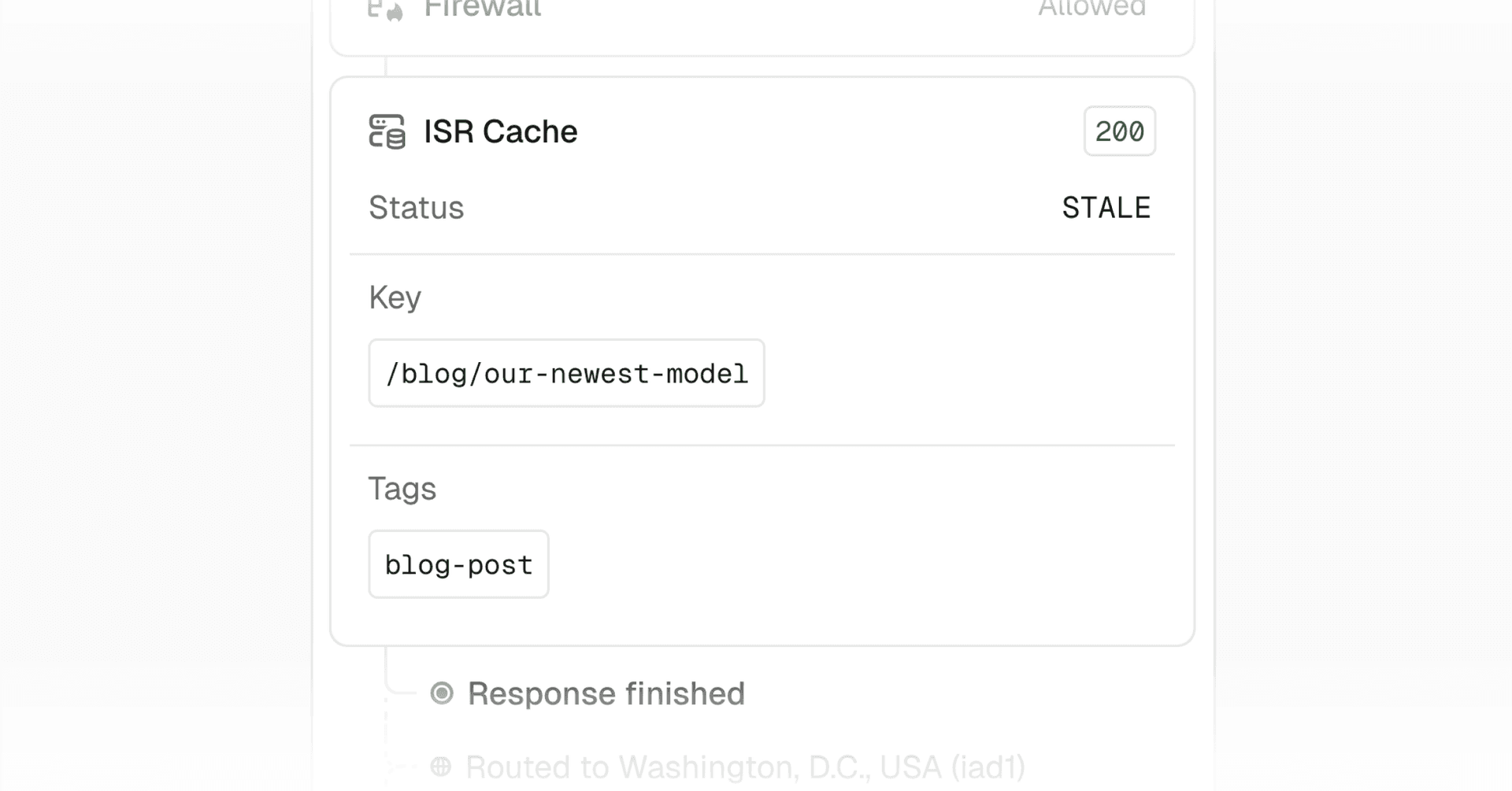Click the connector line between Firewall and ISR Cache
This screenshot has height=791, width=1512.
pyautogui.click(x=386, y=67)
